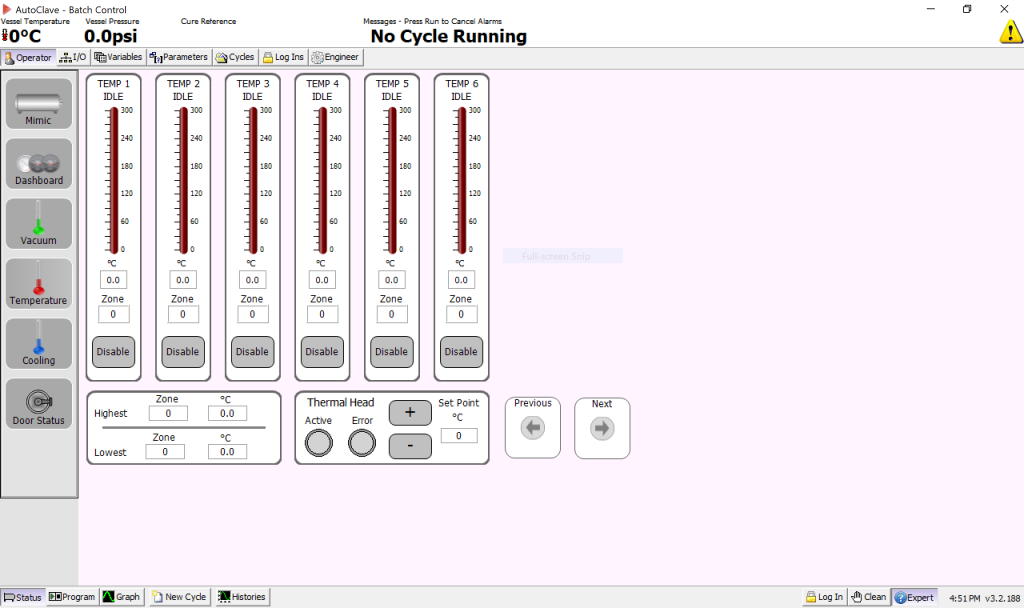Go to Previous page arrow

click(532, 429)
